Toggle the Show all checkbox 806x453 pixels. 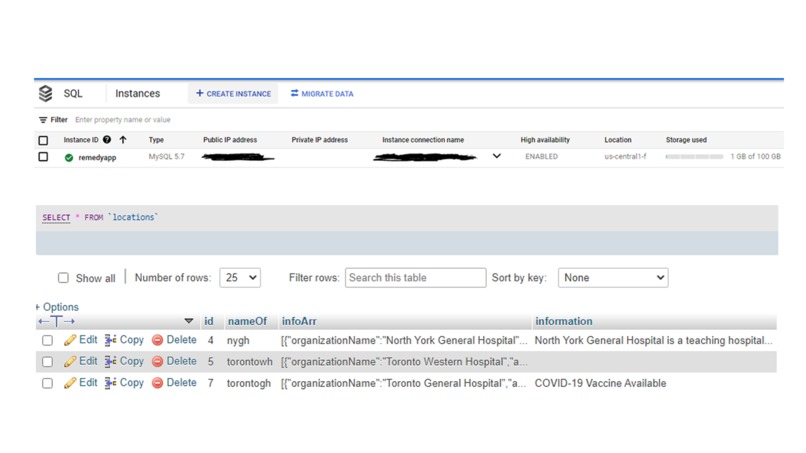pyautogui.click(x=63, y=278)
